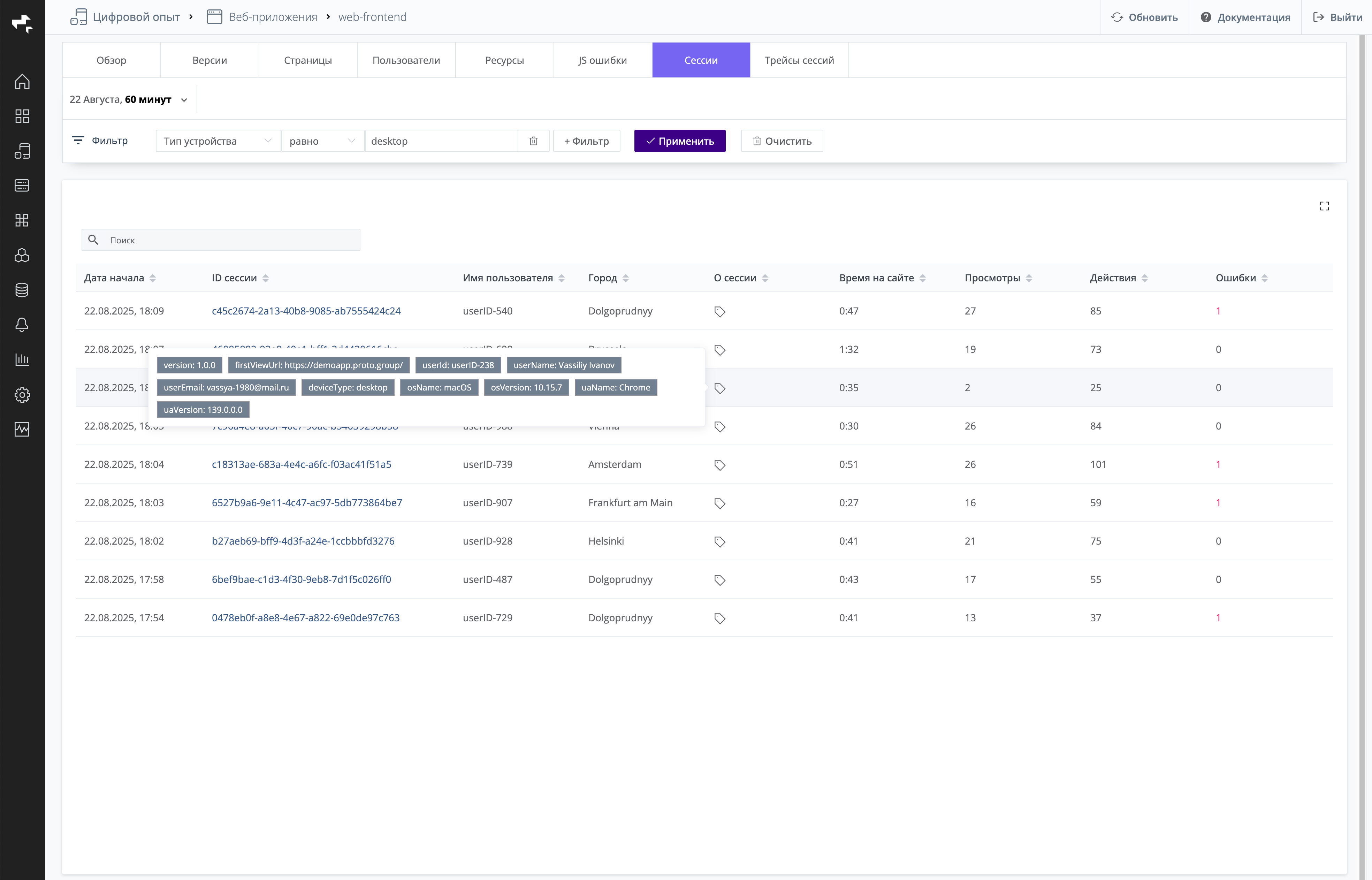This screenshot has height=880, width=1372.
Task: Sort by О сессии column
Action: tap(765, 278)
